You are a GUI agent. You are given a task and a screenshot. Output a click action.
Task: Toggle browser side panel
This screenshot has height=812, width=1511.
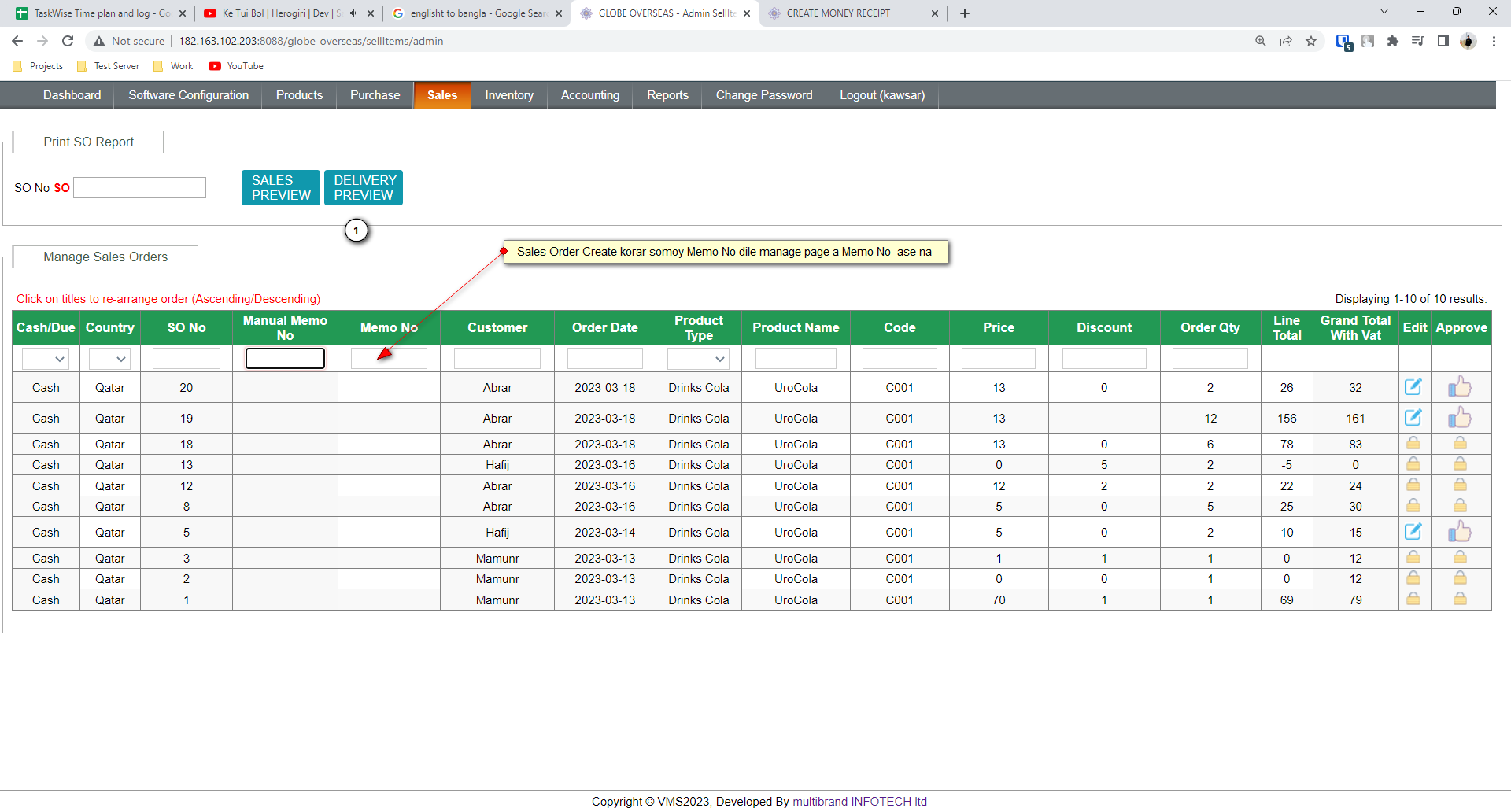pos(1443,41)
